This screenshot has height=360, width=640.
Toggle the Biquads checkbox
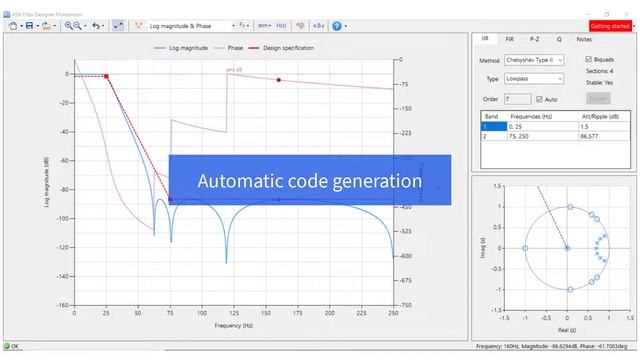tap(589, 59)
